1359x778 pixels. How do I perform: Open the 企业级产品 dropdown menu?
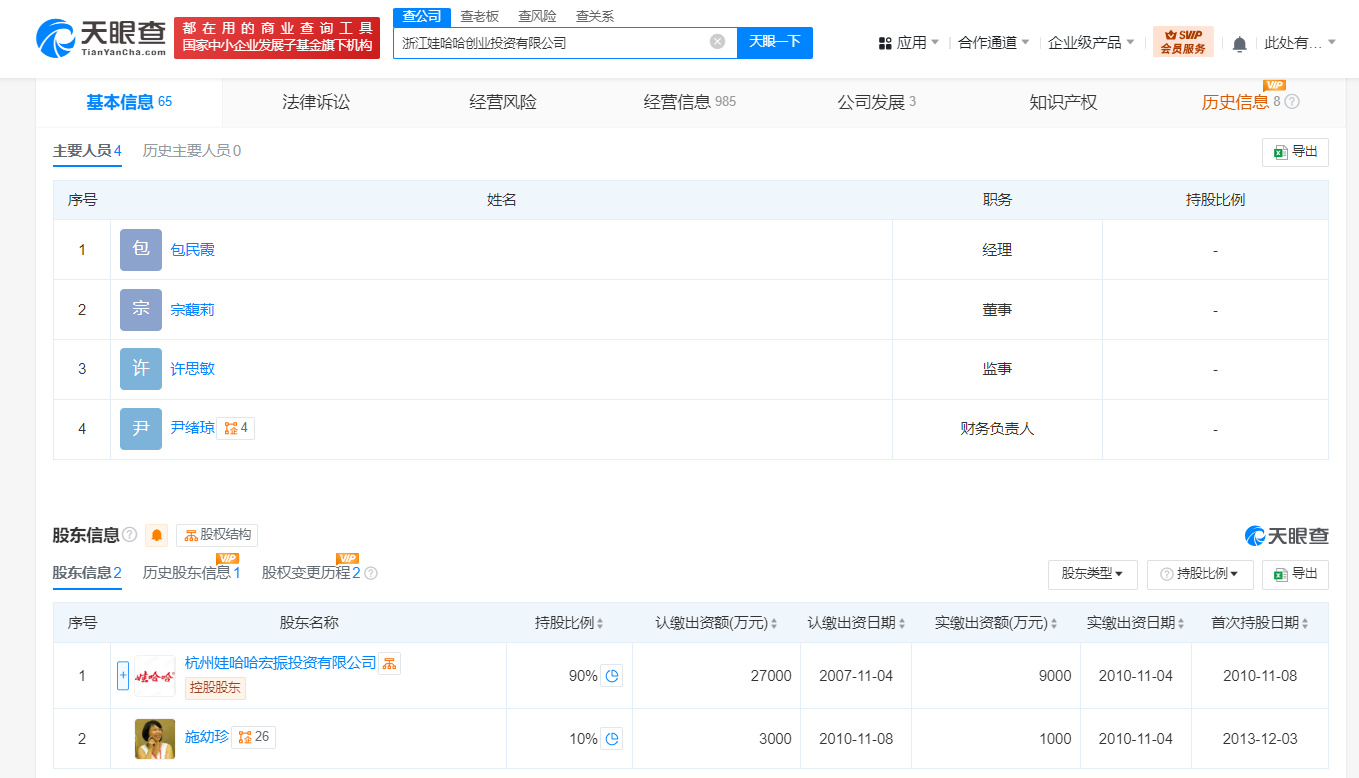[x=1091, y=43]
